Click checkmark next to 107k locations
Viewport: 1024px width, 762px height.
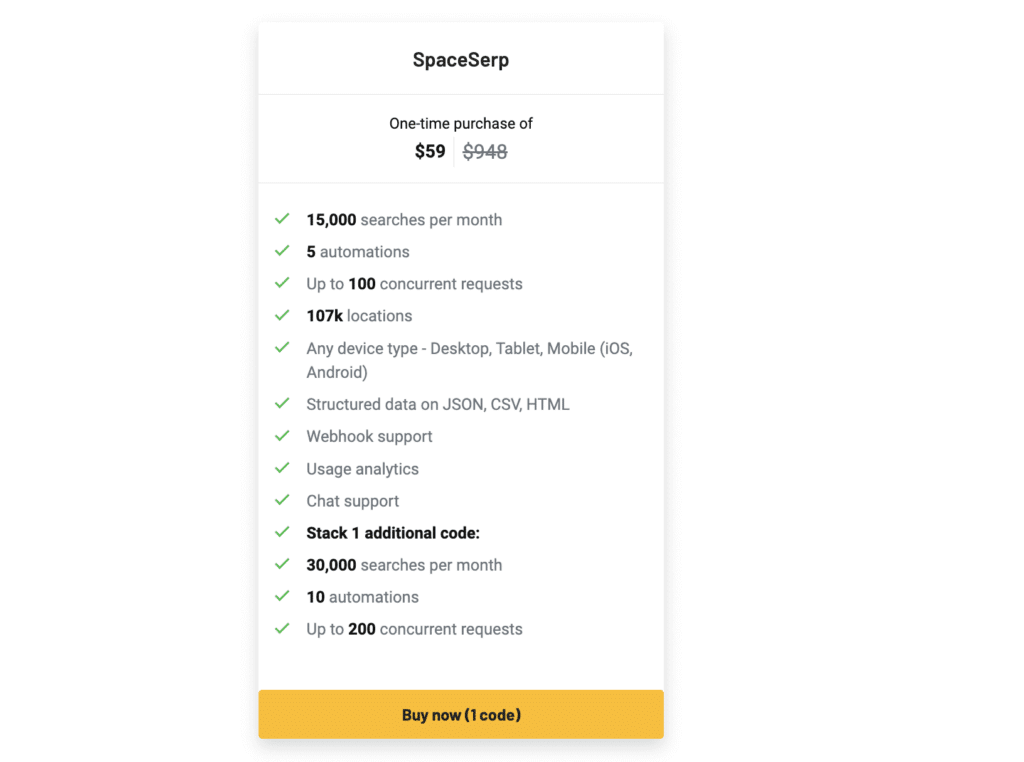[x=283, y=315]
